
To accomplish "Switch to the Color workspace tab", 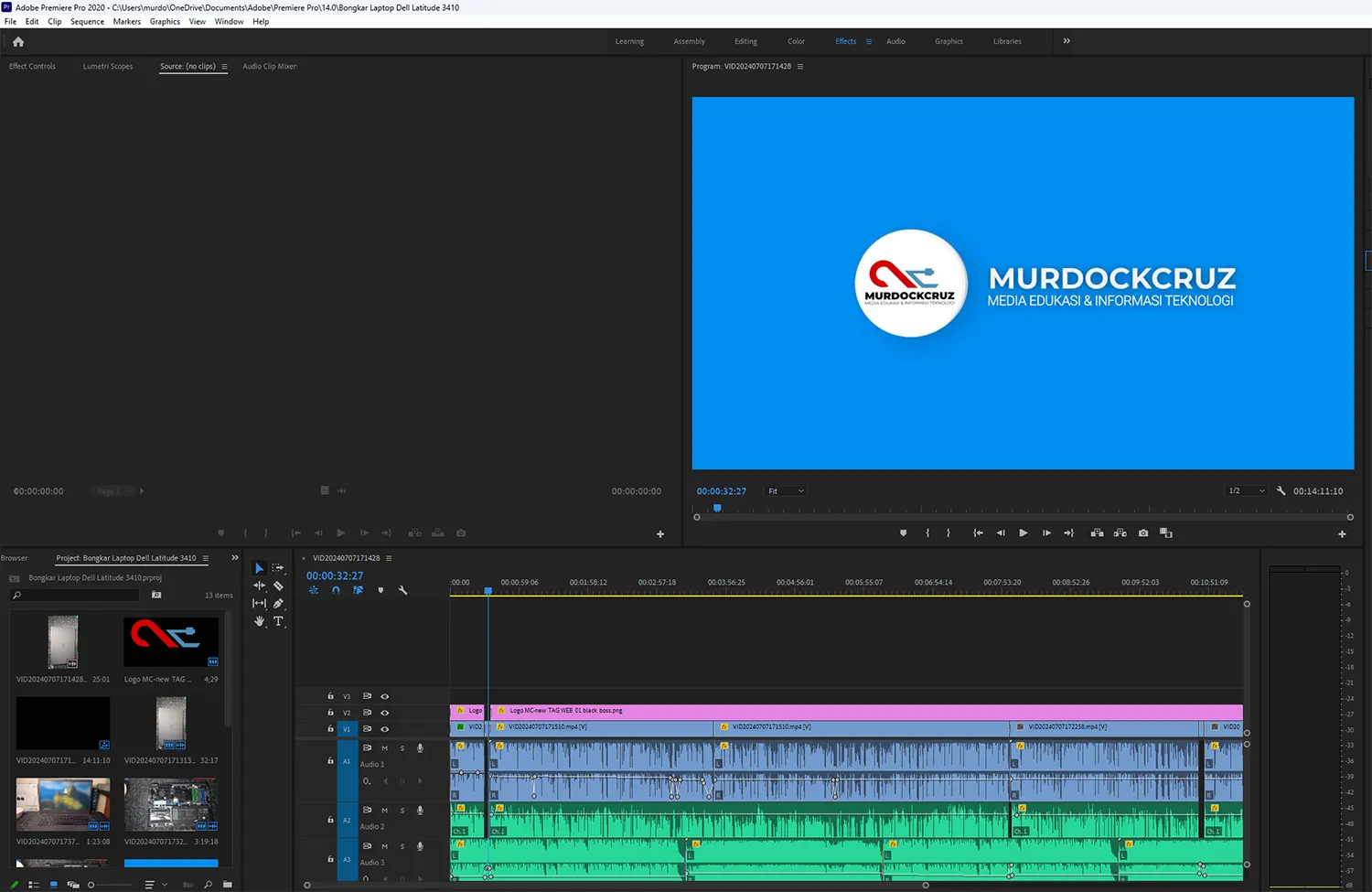I will point(796,41).
